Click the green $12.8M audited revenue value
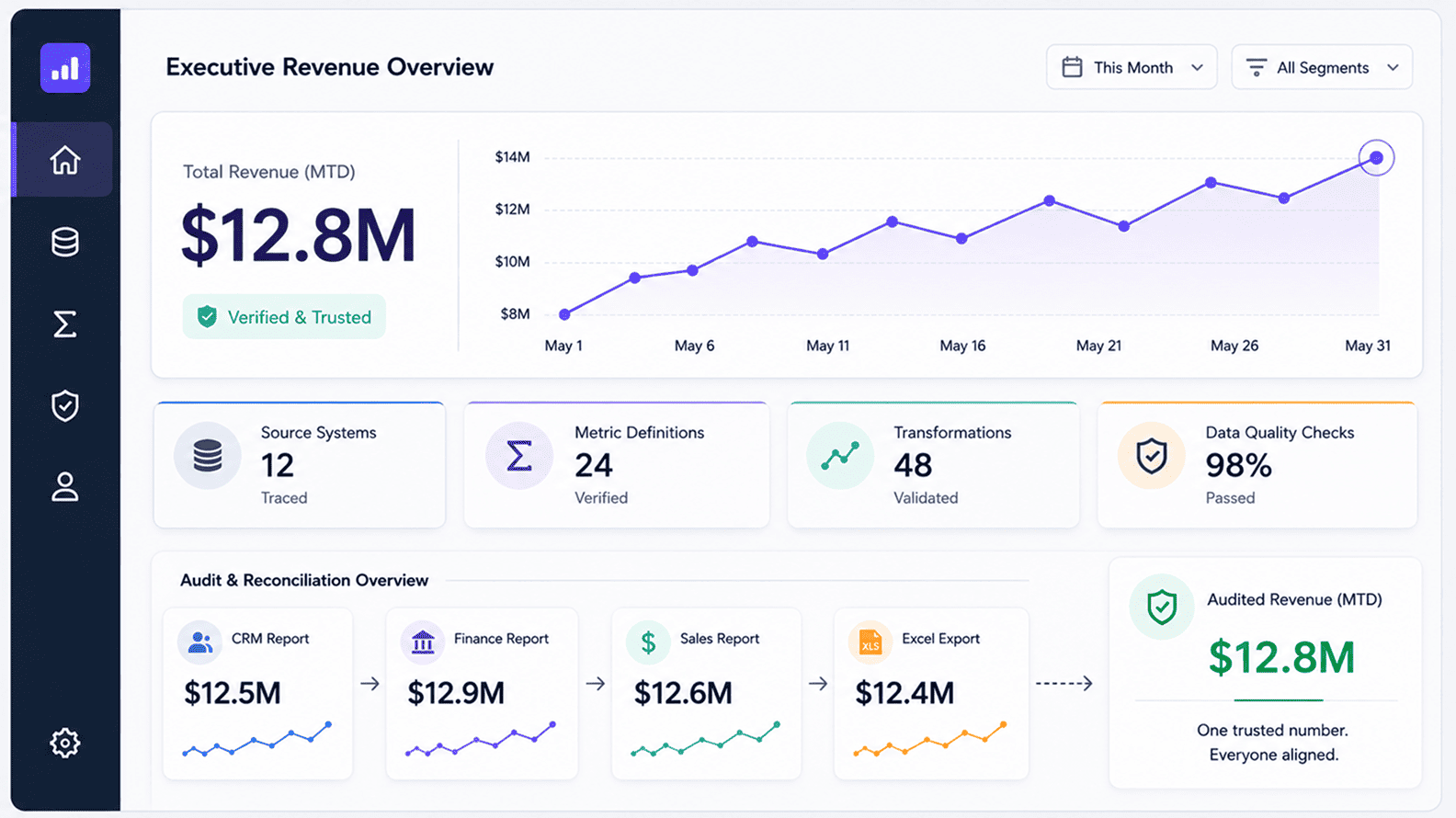The width and height of the screenshot is (1456, 818). (x=1281, y=657)
